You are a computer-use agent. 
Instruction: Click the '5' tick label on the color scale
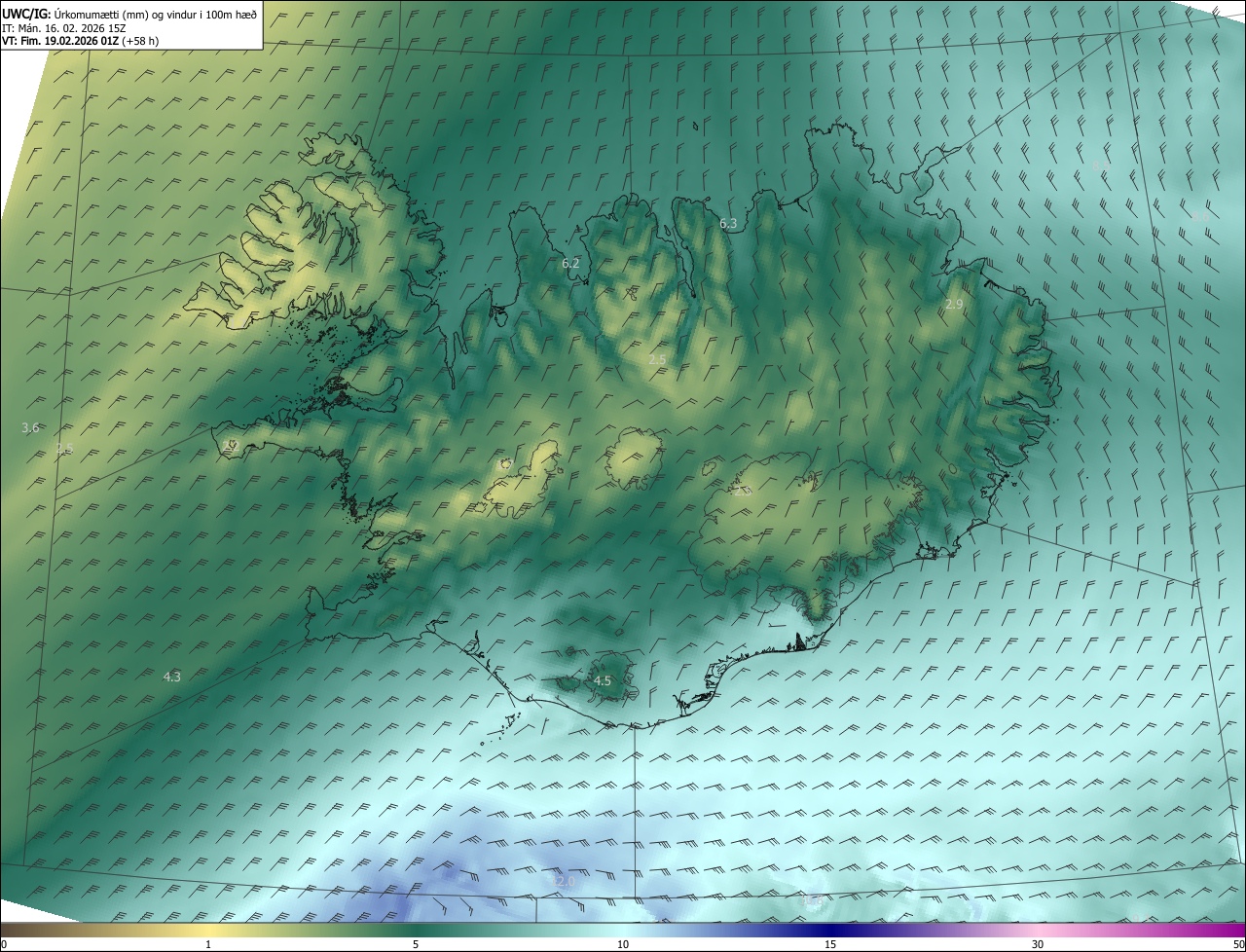(x=416, y=945)
